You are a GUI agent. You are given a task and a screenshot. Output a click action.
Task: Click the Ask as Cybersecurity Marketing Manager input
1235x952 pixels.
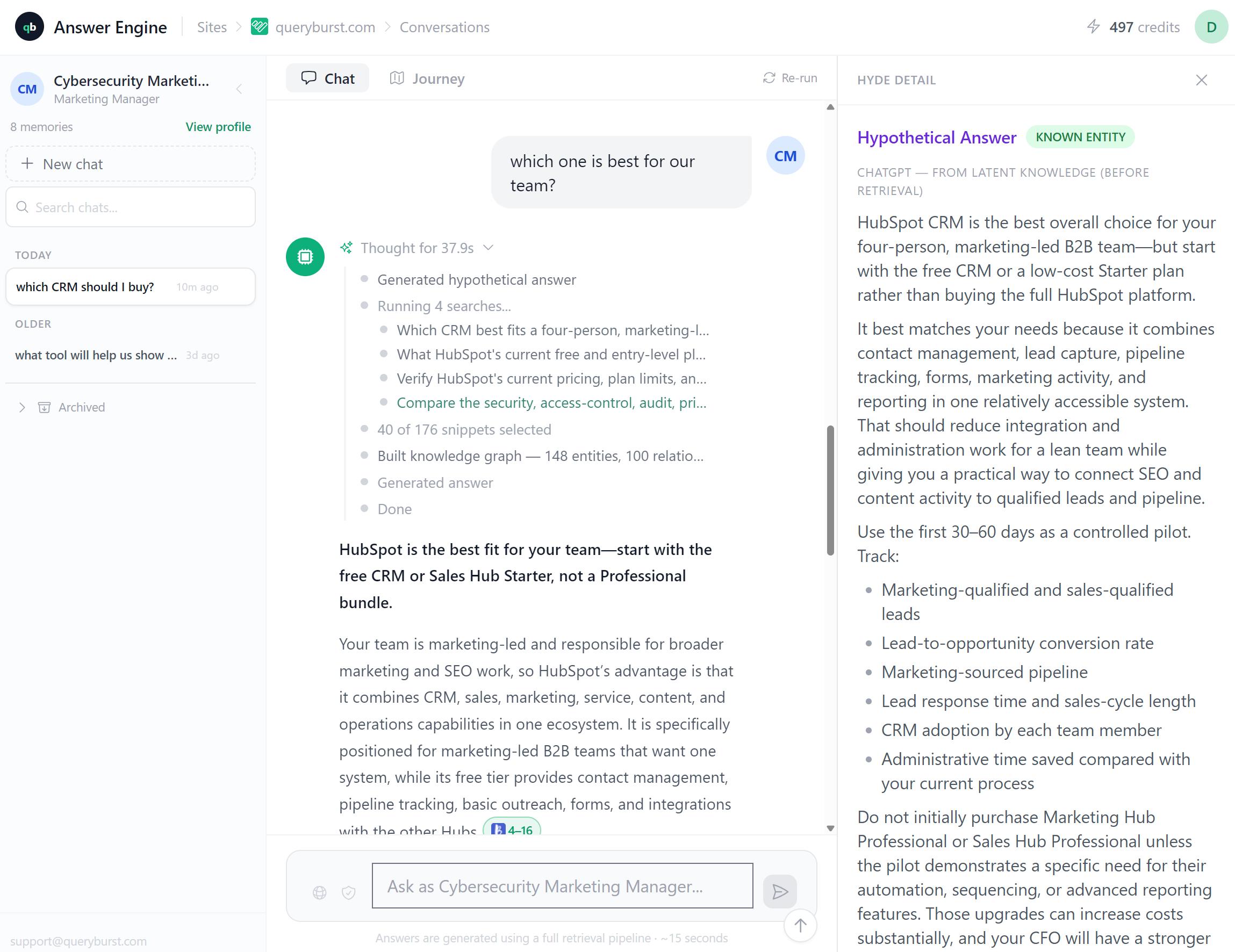tap(563, 886)
